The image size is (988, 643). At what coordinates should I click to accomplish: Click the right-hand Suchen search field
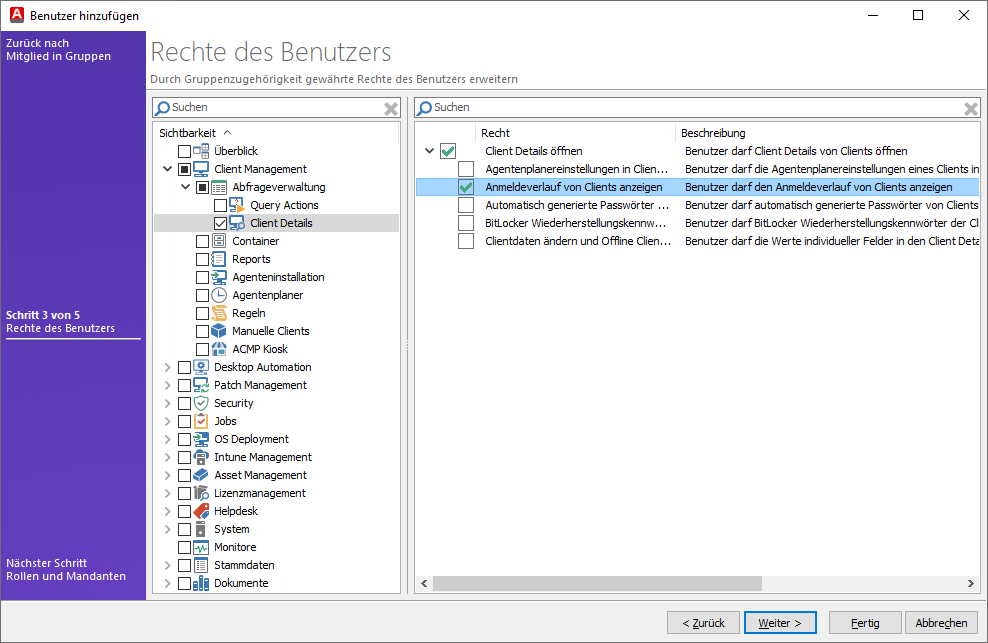(x=690, y=108)
